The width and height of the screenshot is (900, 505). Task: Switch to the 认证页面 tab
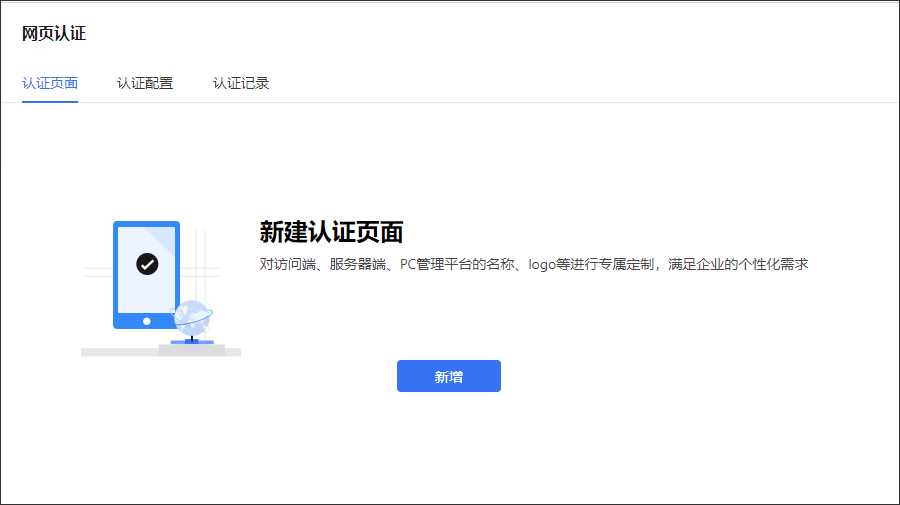point(50,83)
